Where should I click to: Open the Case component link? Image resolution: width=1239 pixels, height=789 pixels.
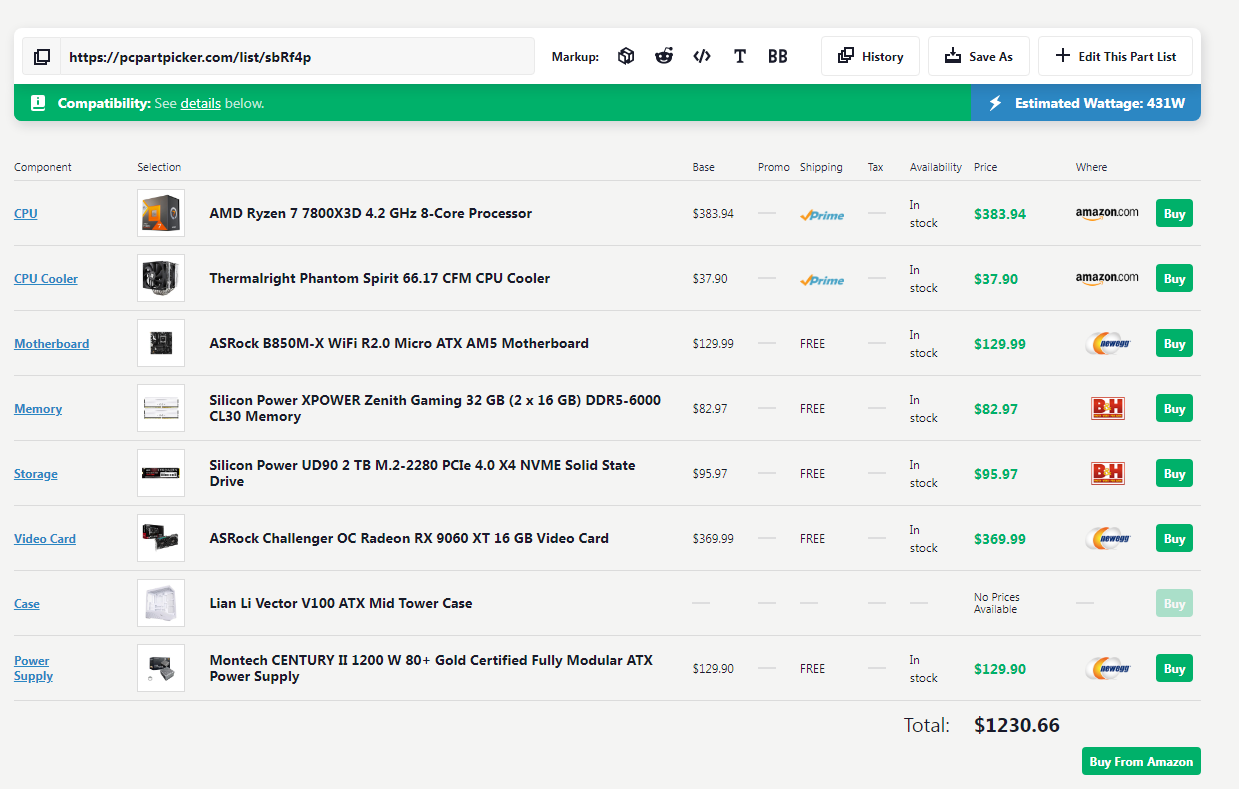click(27, 604)
